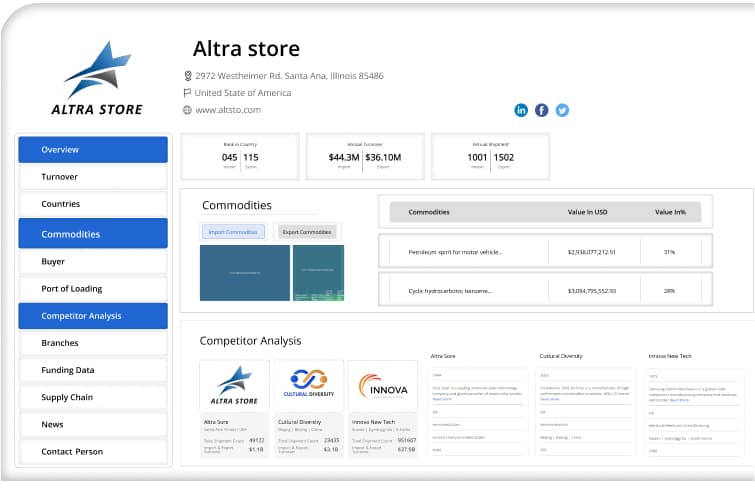Click the Altra Store comparison column header
Viewport: 755px width, 503px height.
(x=443, y=356)
